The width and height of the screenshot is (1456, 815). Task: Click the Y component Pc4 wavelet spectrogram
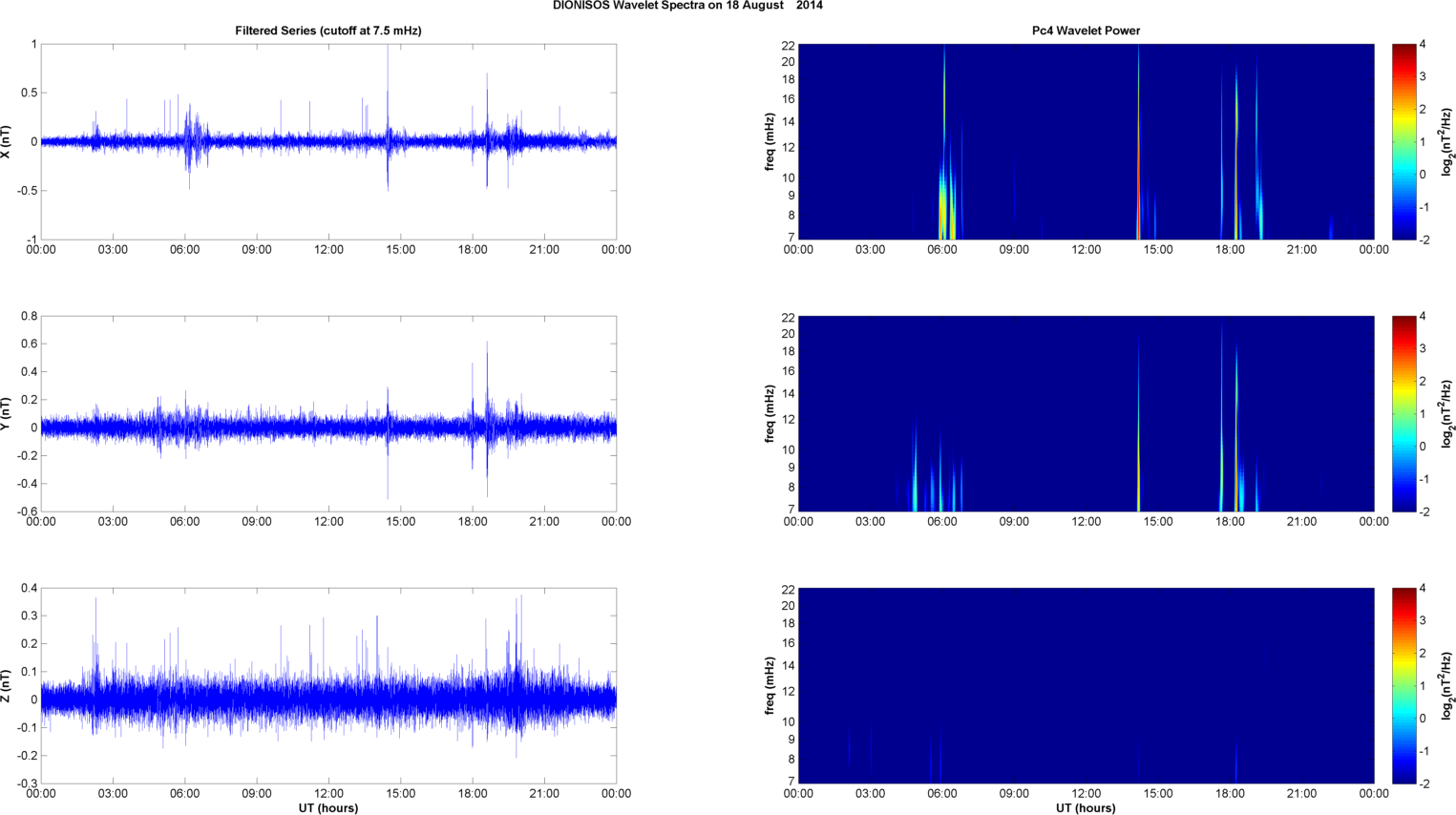(1086, 414)
